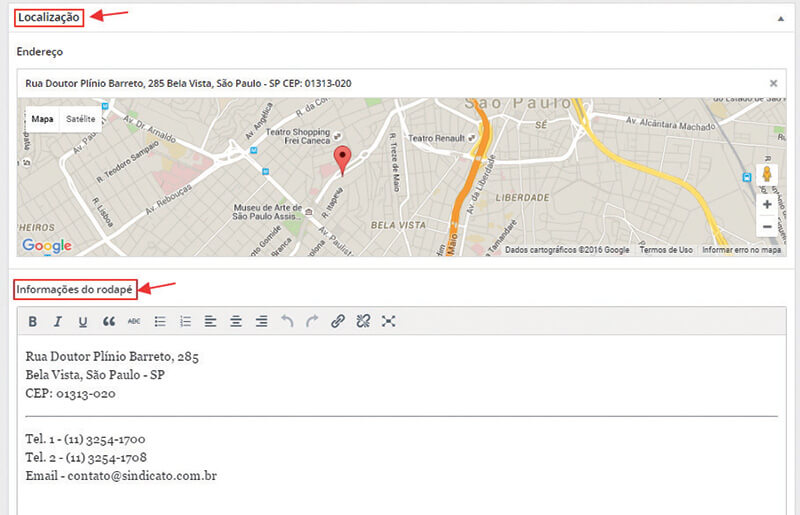Insert a blockquote in the editor
The height and width of the screenshot is (515, 800).
(x=109, y=321)
